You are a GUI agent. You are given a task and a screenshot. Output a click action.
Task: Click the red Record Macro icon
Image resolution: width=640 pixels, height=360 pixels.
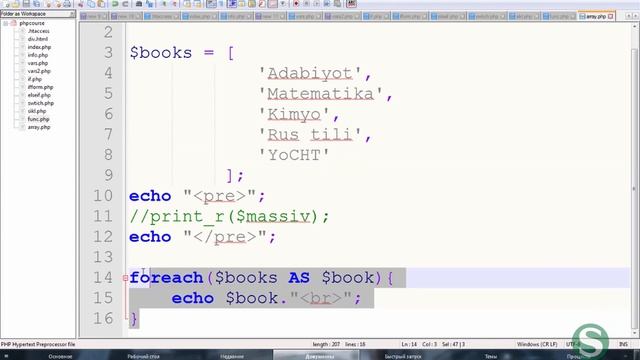click(x=296, y=4)
